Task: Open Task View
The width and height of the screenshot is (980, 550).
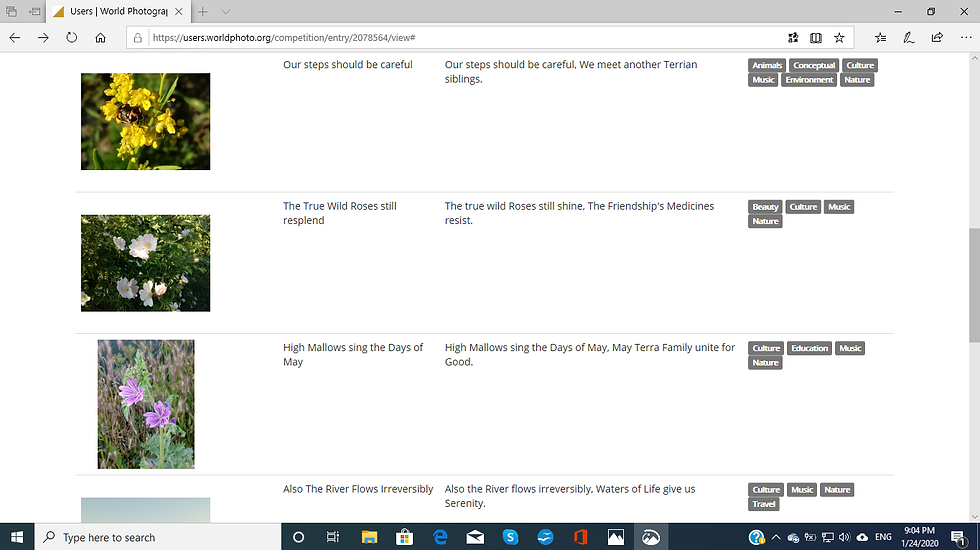Action: click(x=333, y=537)
